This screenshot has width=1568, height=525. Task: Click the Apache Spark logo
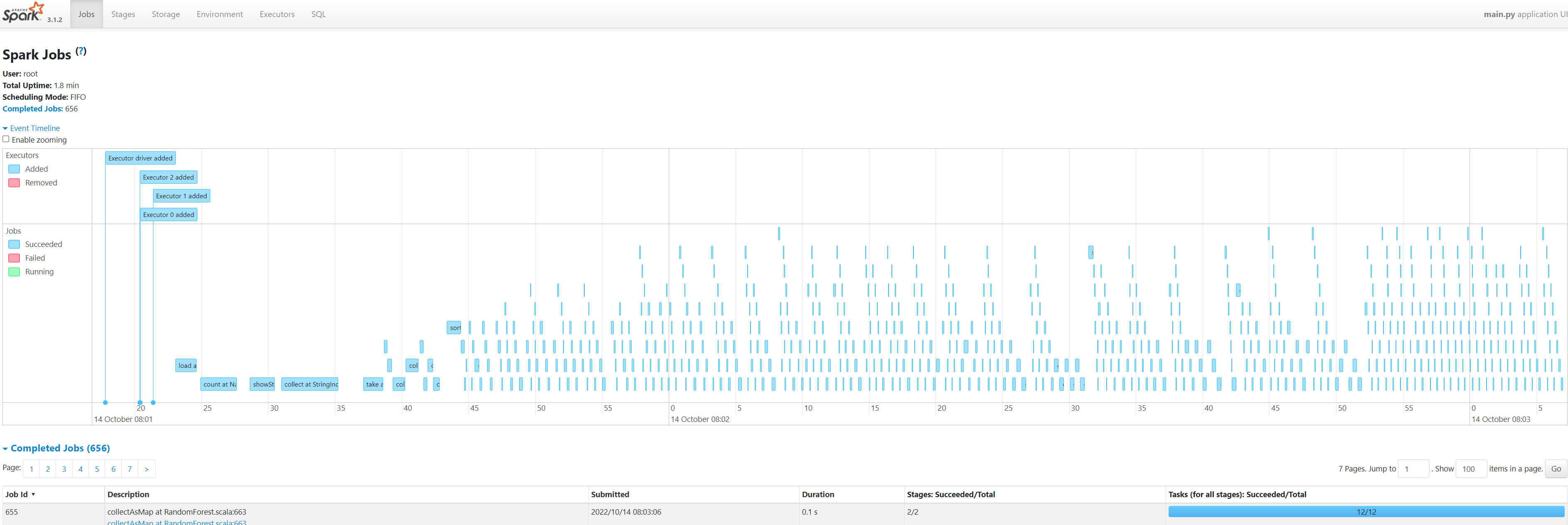(x=23, y=12)
